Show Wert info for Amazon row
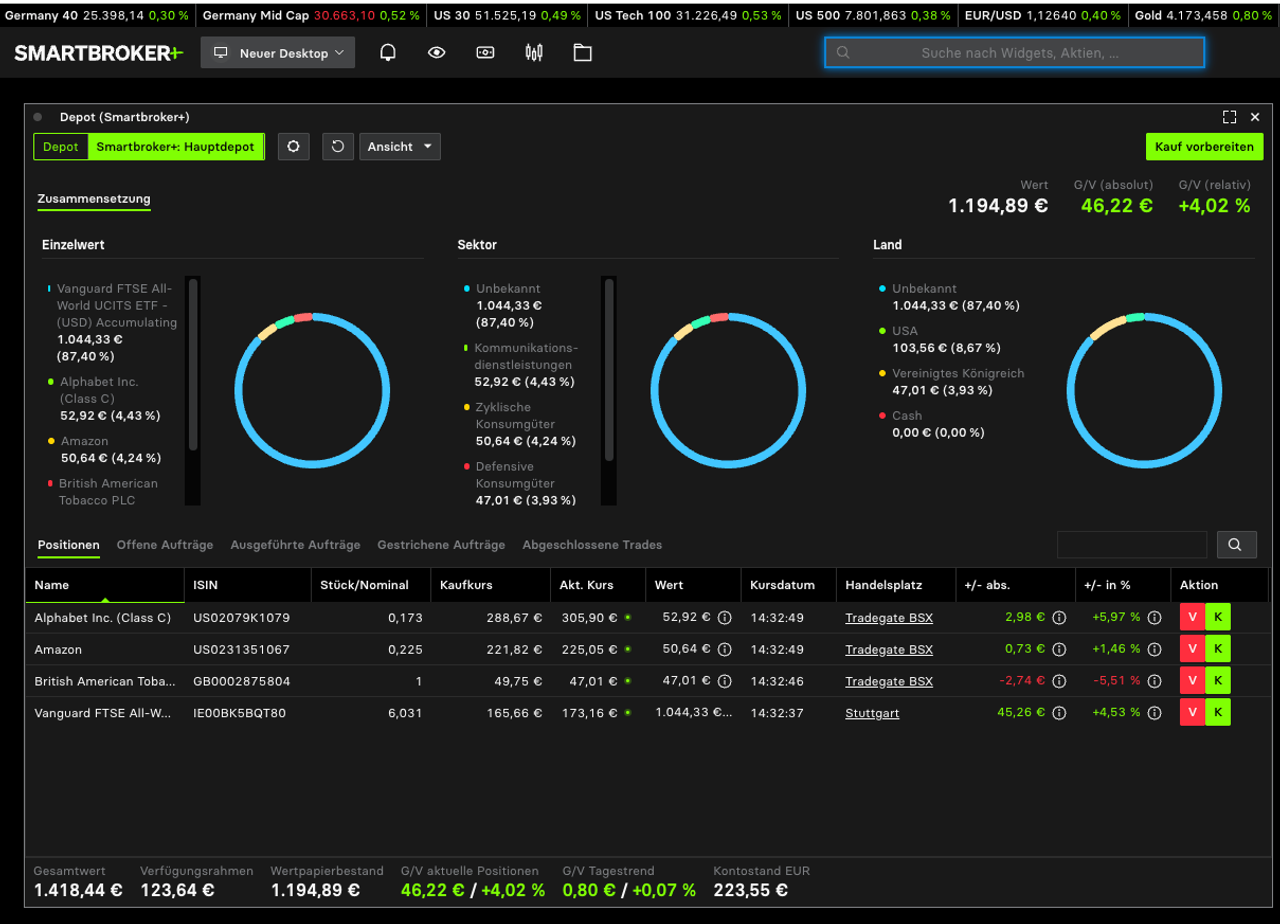Screen dimensions: 1280x924 coord(725,650)
